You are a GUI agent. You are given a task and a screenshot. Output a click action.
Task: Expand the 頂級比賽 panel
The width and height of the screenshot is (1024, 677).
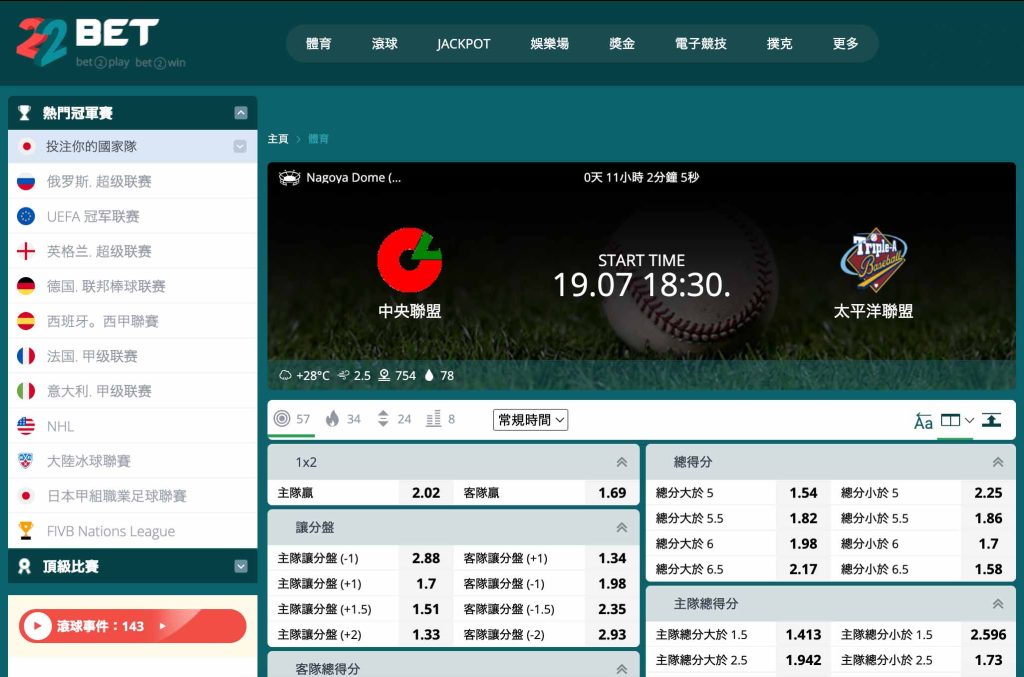pos(241,567)
